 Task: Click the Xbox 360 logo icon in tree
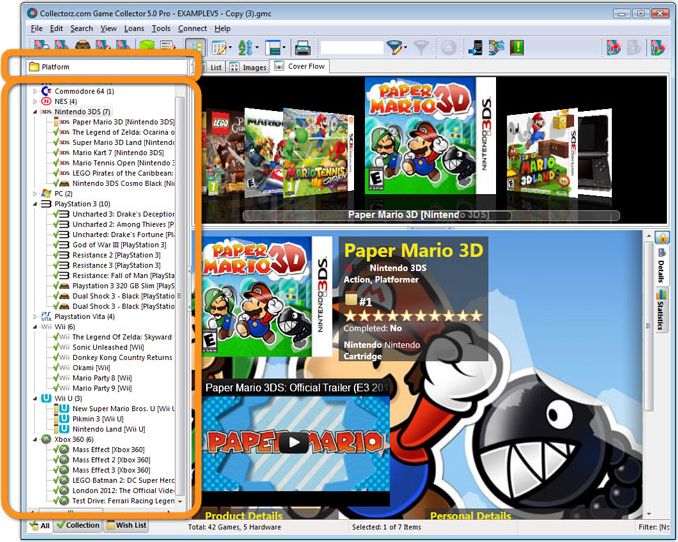(x=46, y=439)
